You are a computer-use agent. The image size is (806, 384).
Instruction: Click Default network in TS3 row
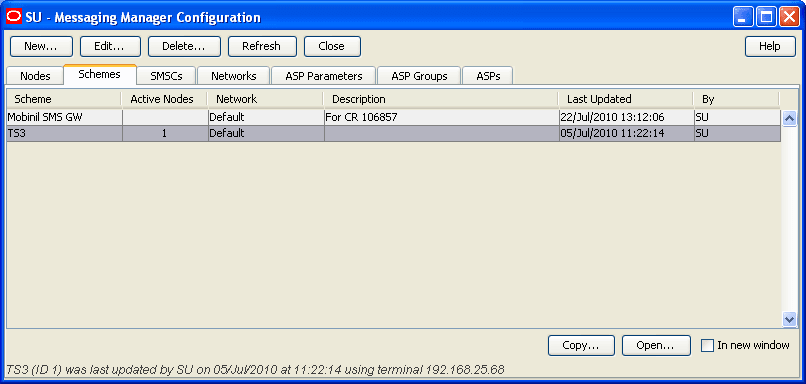click(x=227, y=134)
